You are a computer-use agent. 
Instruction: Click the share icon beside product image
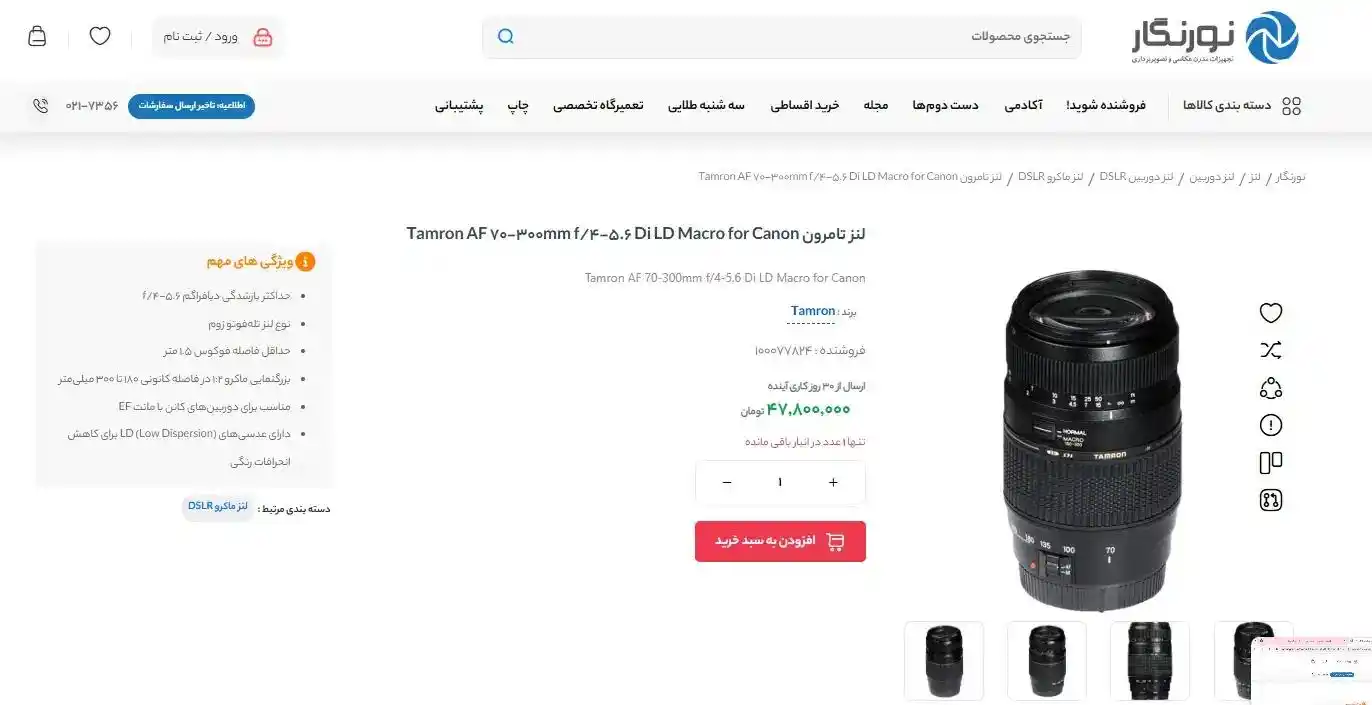click(1270, 388)
